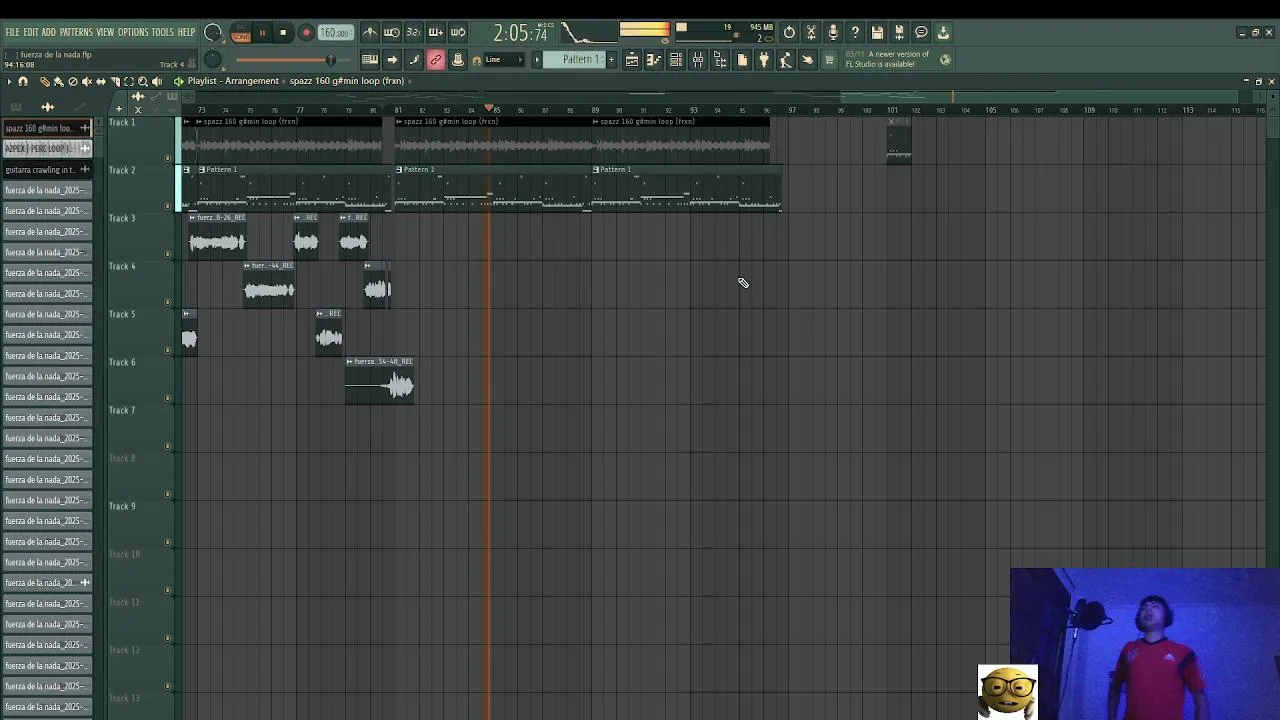Toggle loop recording
1280x720 pixels.
click(x=458, y=32)
